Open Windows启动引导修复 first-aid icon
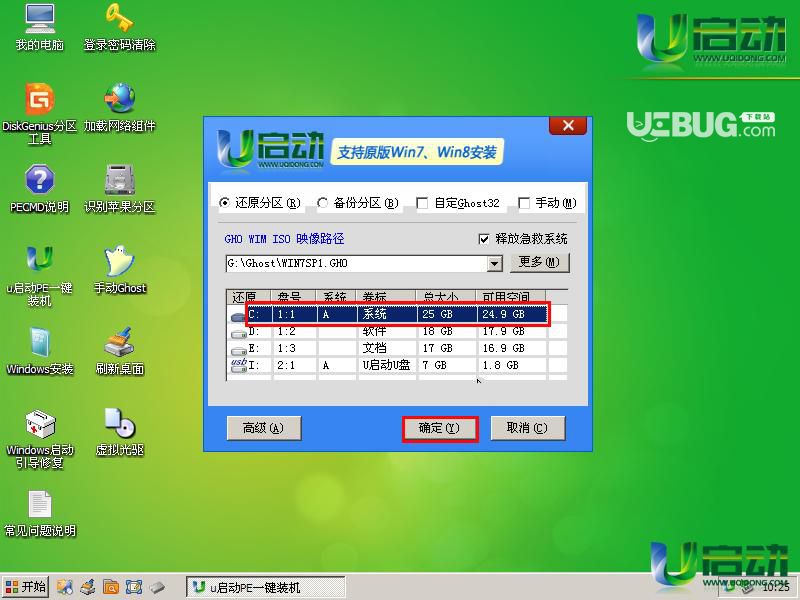This screenshot has width=800, height=600. click(40, 438)
